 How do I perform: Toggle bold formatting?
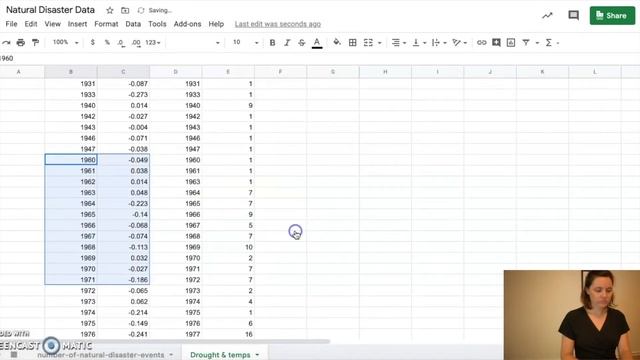click(272, 42)
